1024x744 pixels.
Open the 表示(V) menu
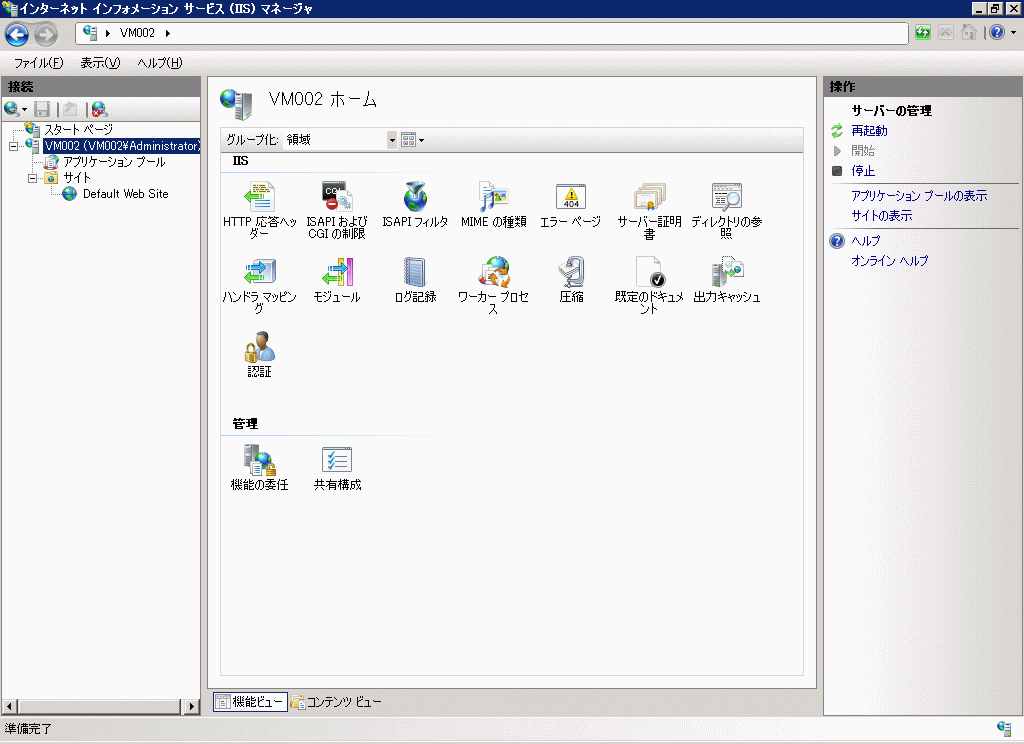100,63
